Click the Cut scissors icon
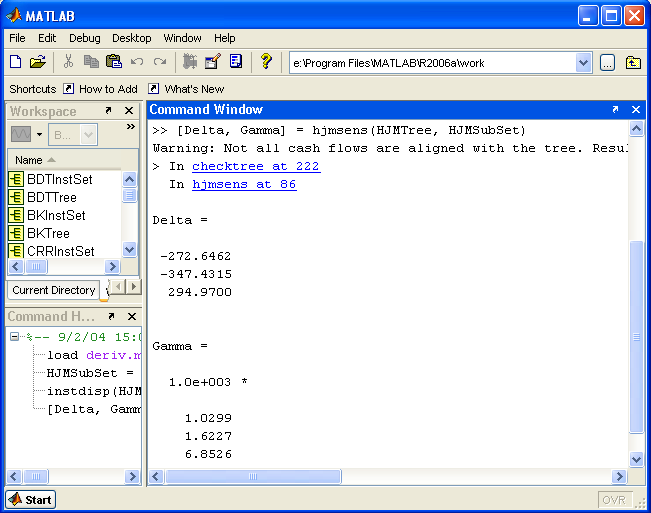The height and width of the screenshot is (513, 651). pyautogui.click(x=69, y=62)
